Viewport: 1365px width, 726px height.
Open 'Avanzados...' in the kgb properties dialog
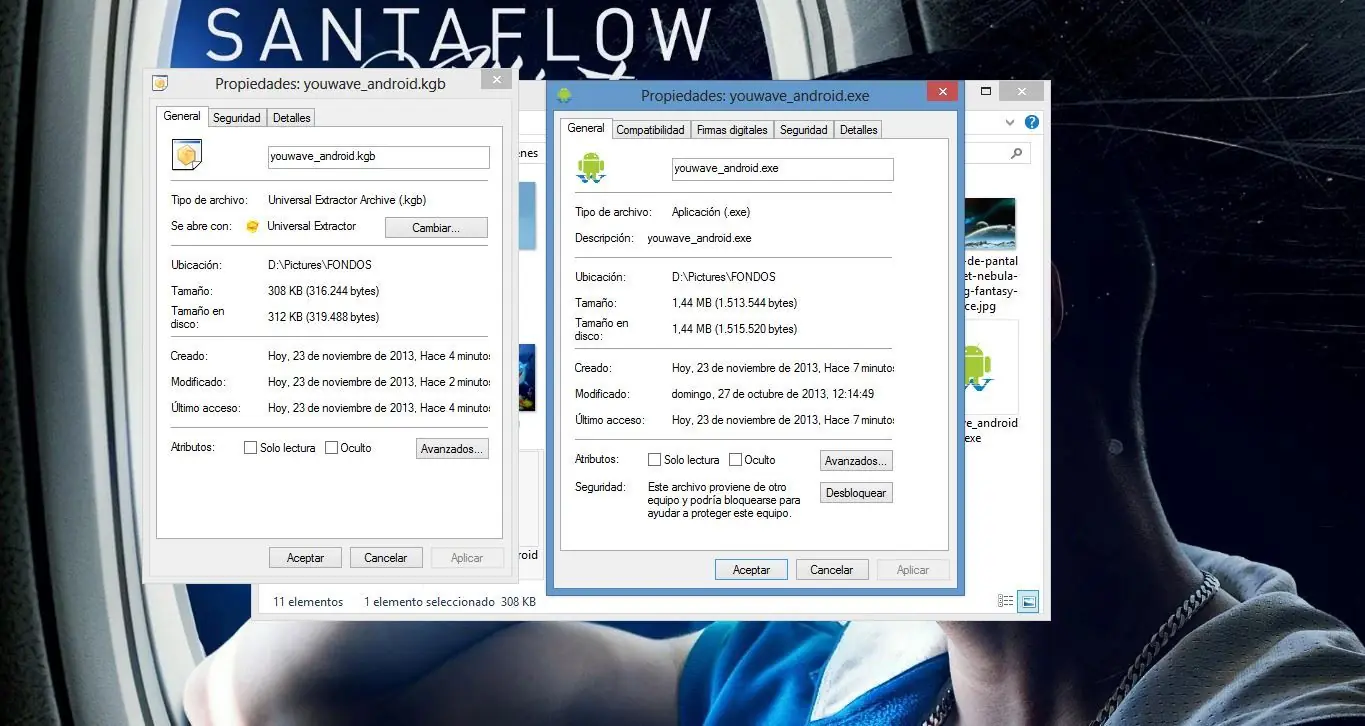pyautogui.click(x=452, y=449)
